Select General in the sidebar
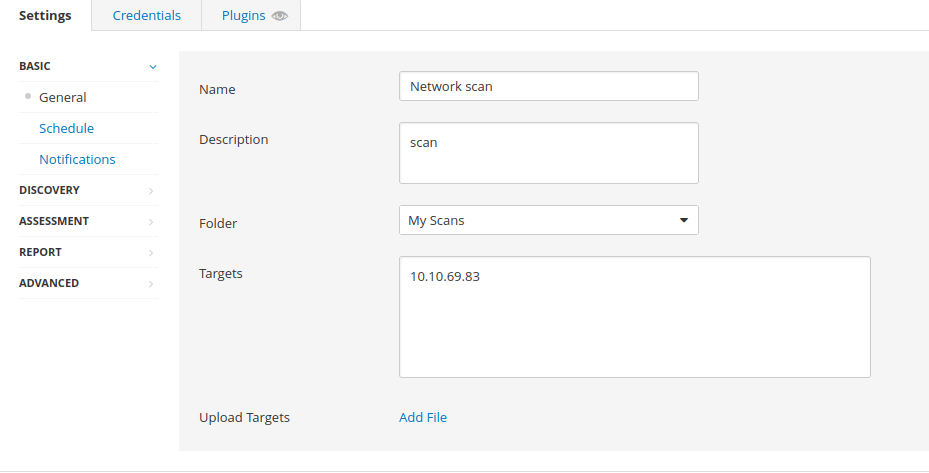Viewport: 929px width, 473px height. pyautogui.click(x=63, y=97)
